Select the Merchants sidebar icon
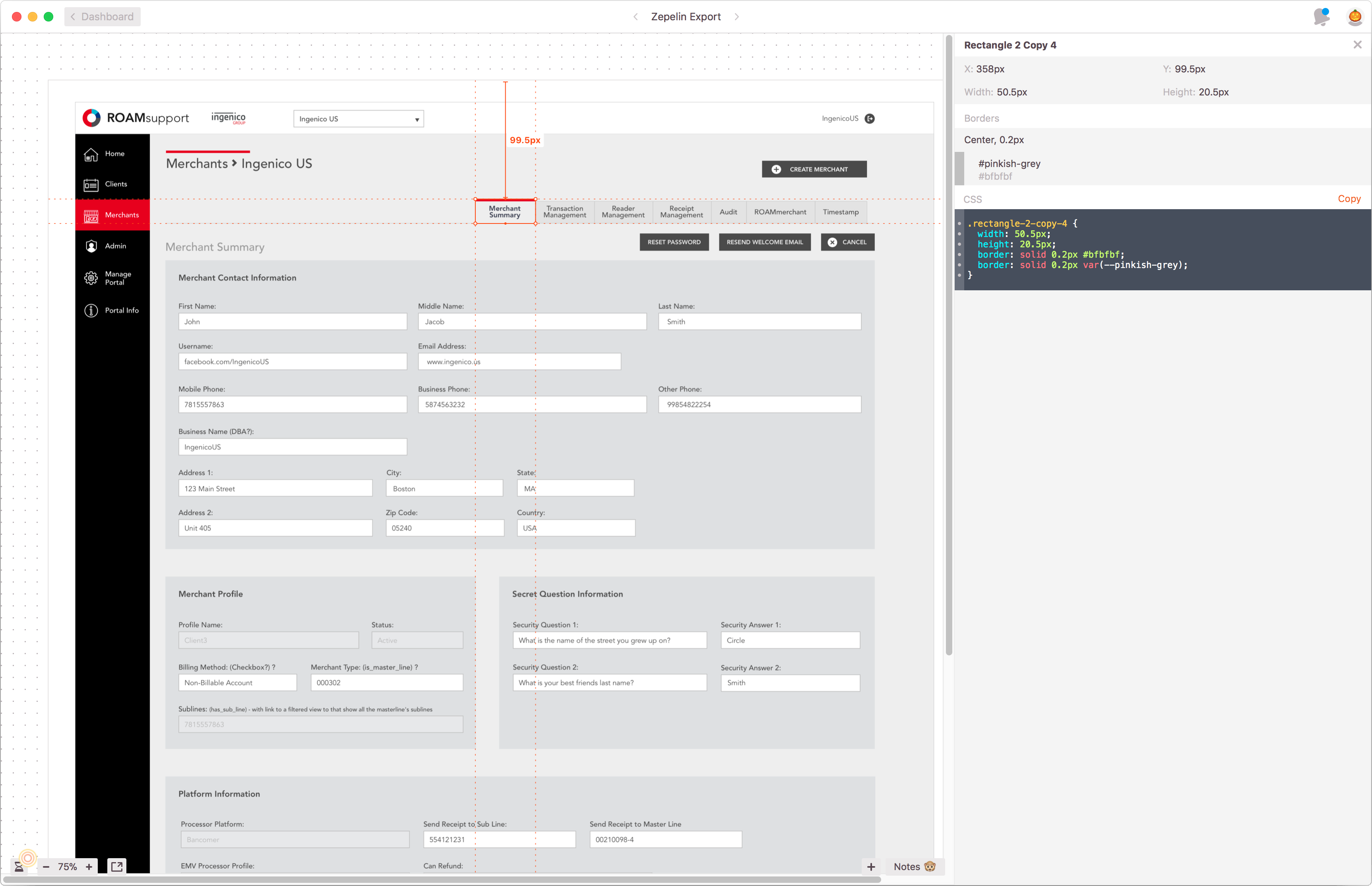Image resolution: width=1372 pixels, height=886 pixels. (91, 216)
